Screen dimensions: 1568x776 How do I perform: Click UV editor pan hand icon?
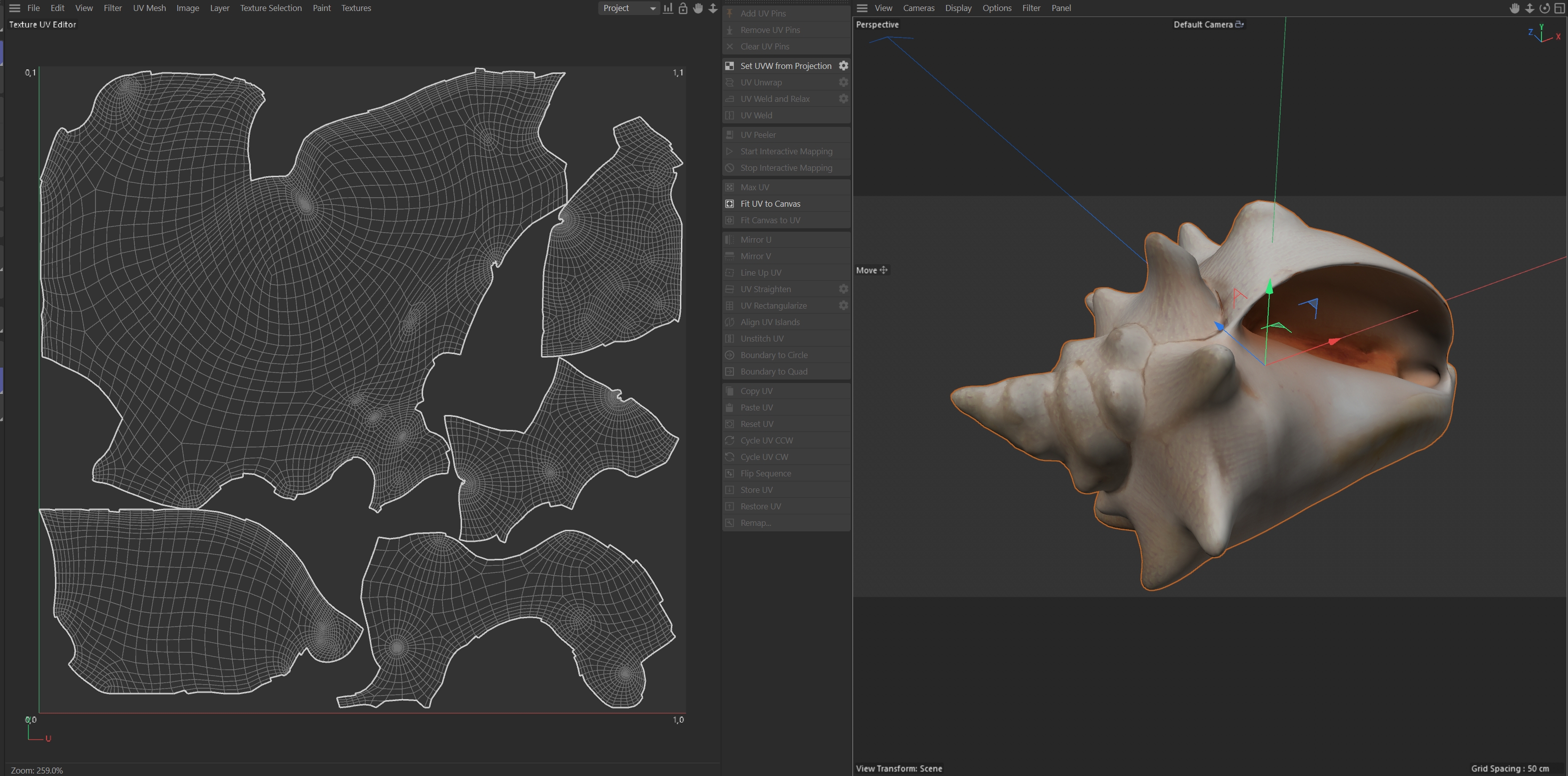[697, 8]
